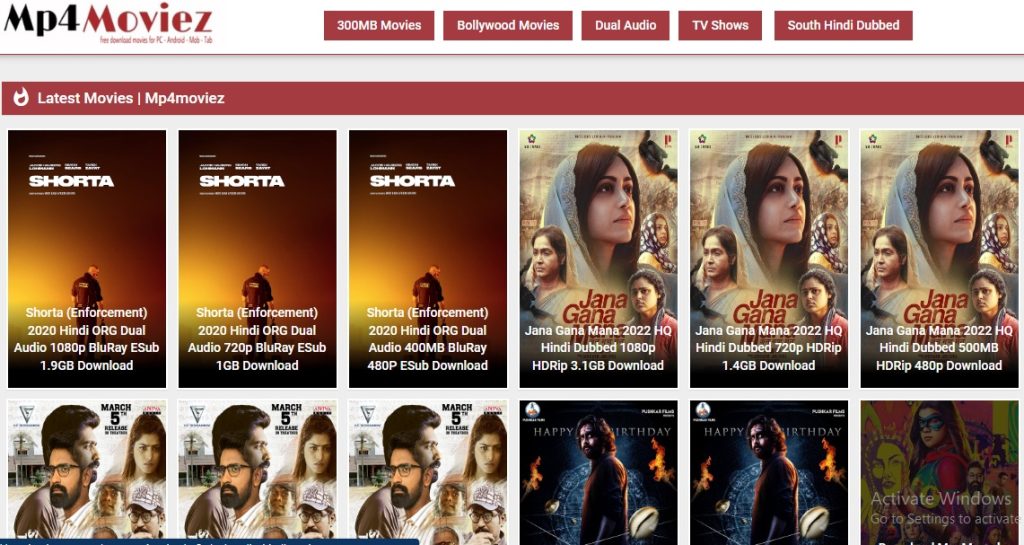Screen dimensions: 1024x545
Task: Go to the Dual Audio section
Action: [x=625, y=25]
